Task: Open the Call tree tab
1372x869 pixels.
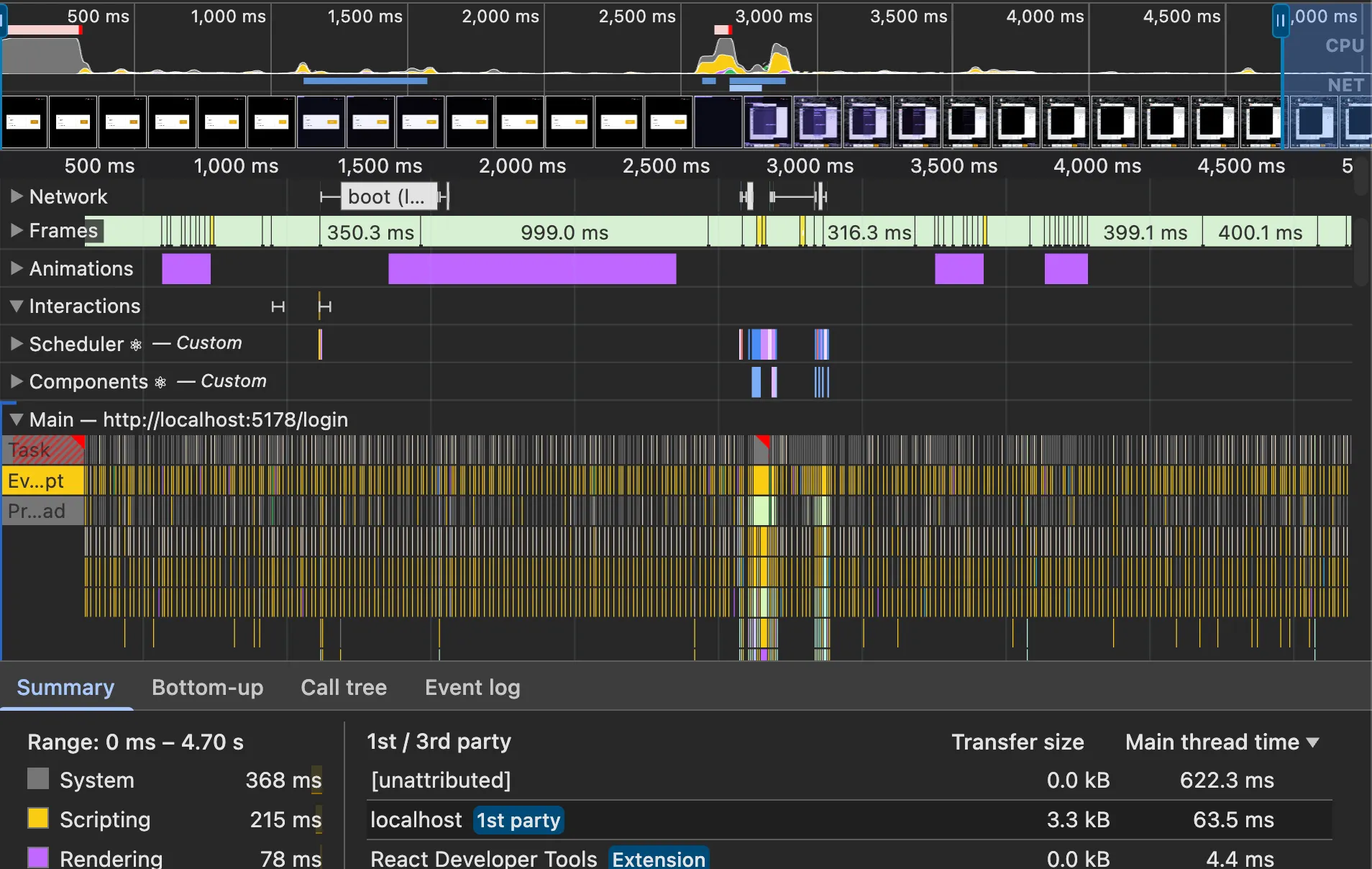Action: 343,688
